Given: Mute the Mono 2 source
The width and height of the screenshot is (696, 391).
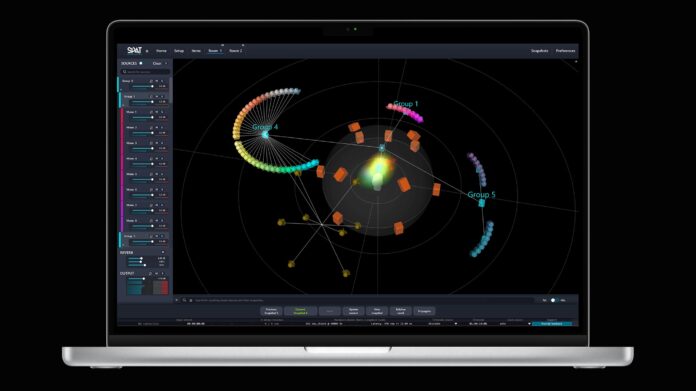Looking at the screenshot, I should (x=157, y=127).
